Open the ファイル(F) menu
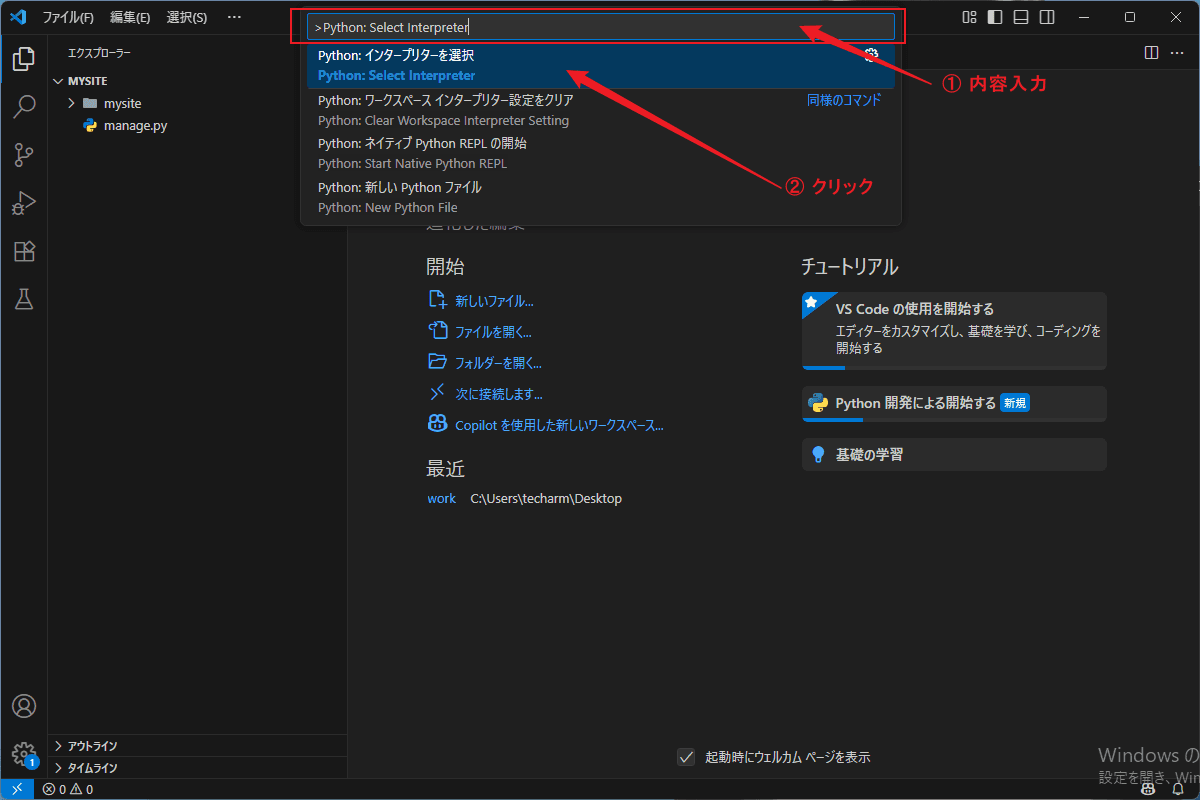 pos(68,17)
